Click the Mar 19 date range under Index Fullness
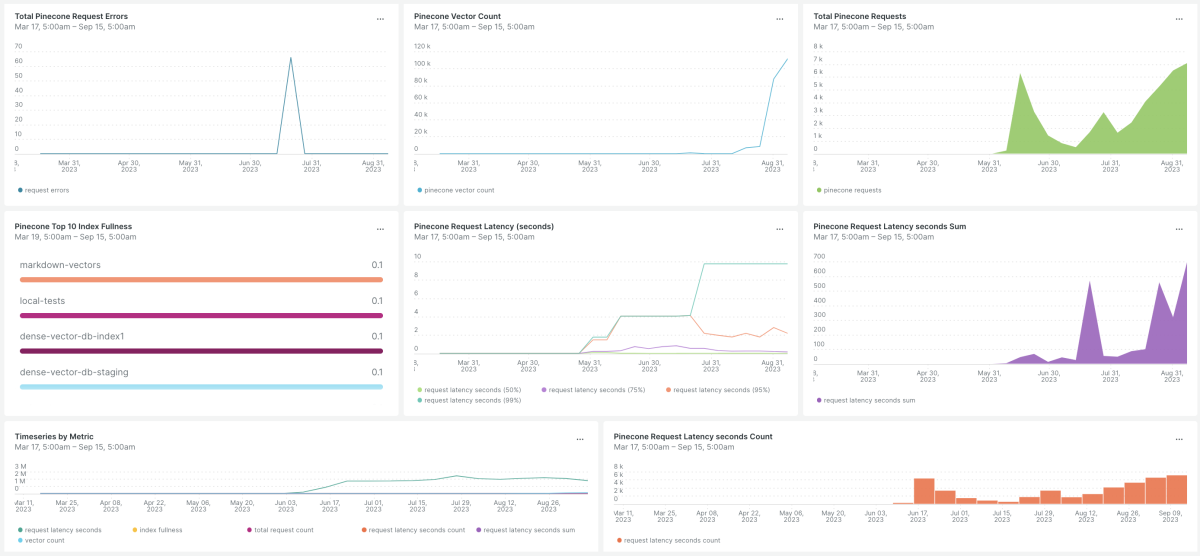This screenshot has width=1200, height=556. [x=75, y=237]
